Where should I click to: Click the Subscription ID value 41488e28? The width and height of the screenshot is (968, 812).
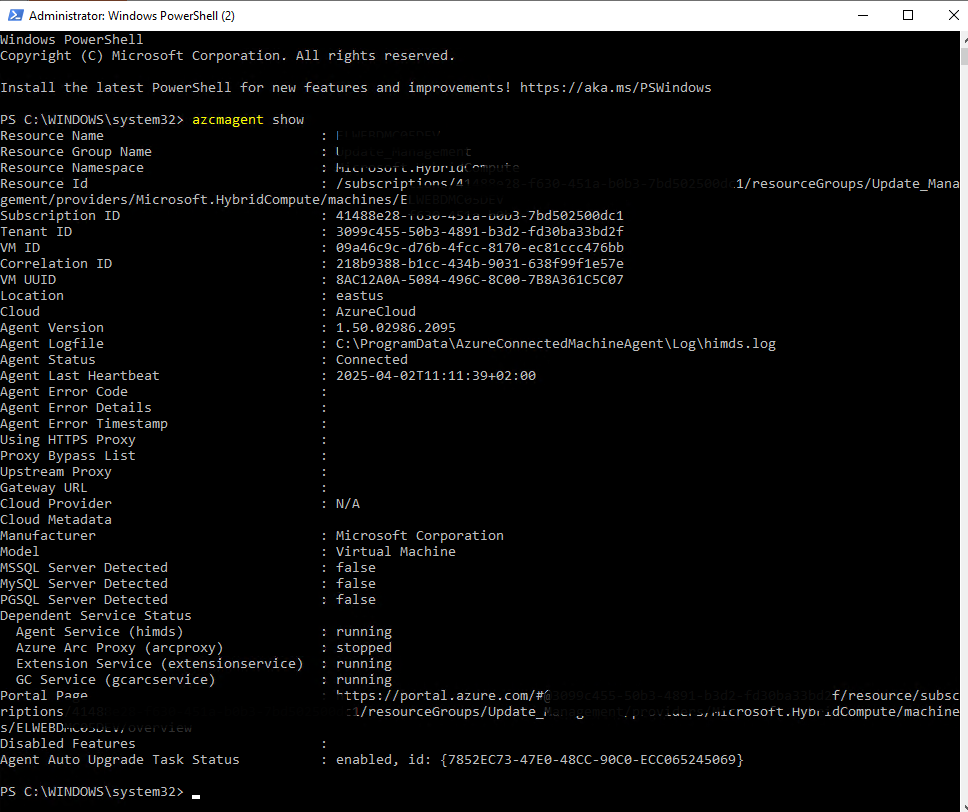480,216
